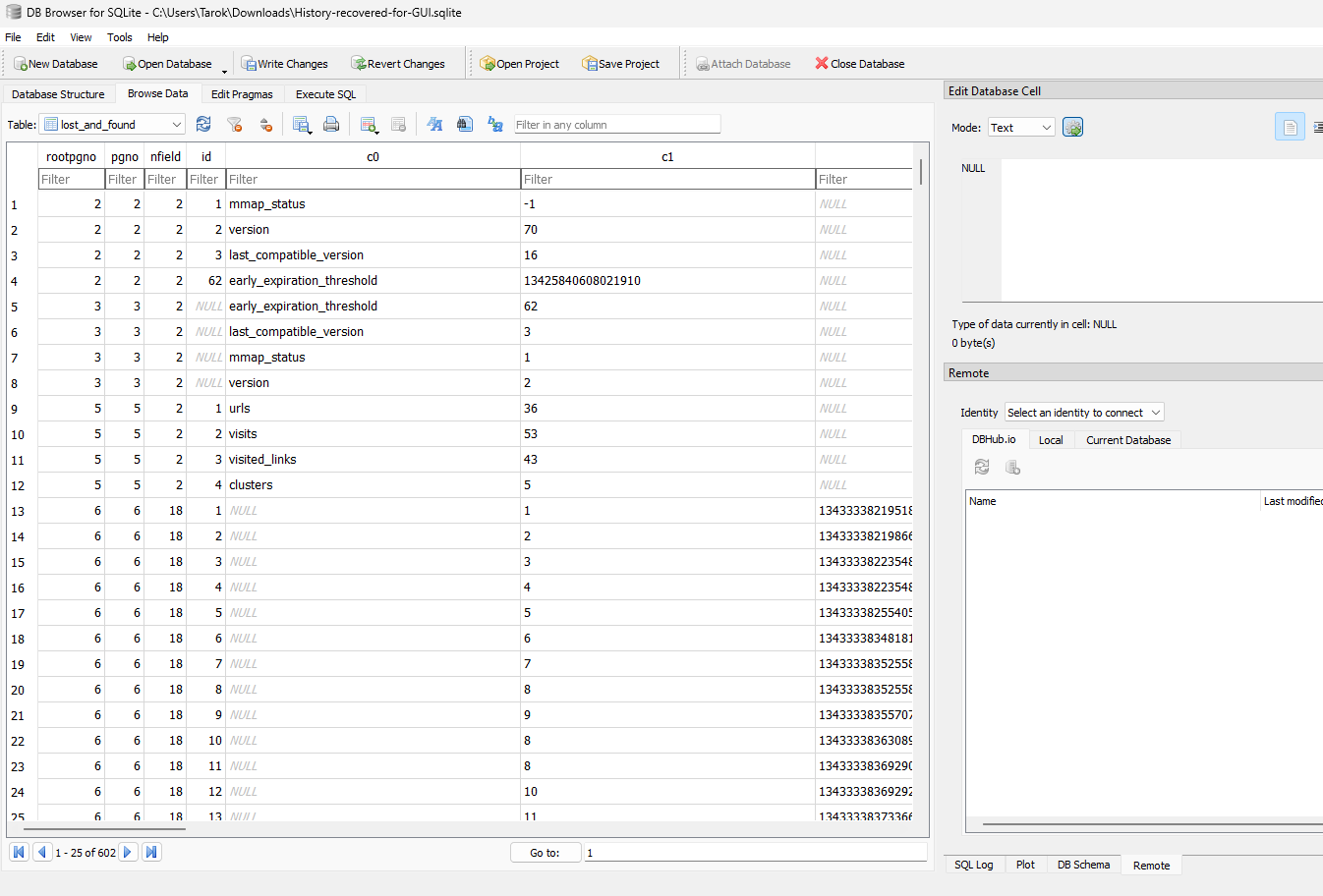The image size is (1323, 896).
Task: Refresh the table data
Action: (x=203, y=125)
